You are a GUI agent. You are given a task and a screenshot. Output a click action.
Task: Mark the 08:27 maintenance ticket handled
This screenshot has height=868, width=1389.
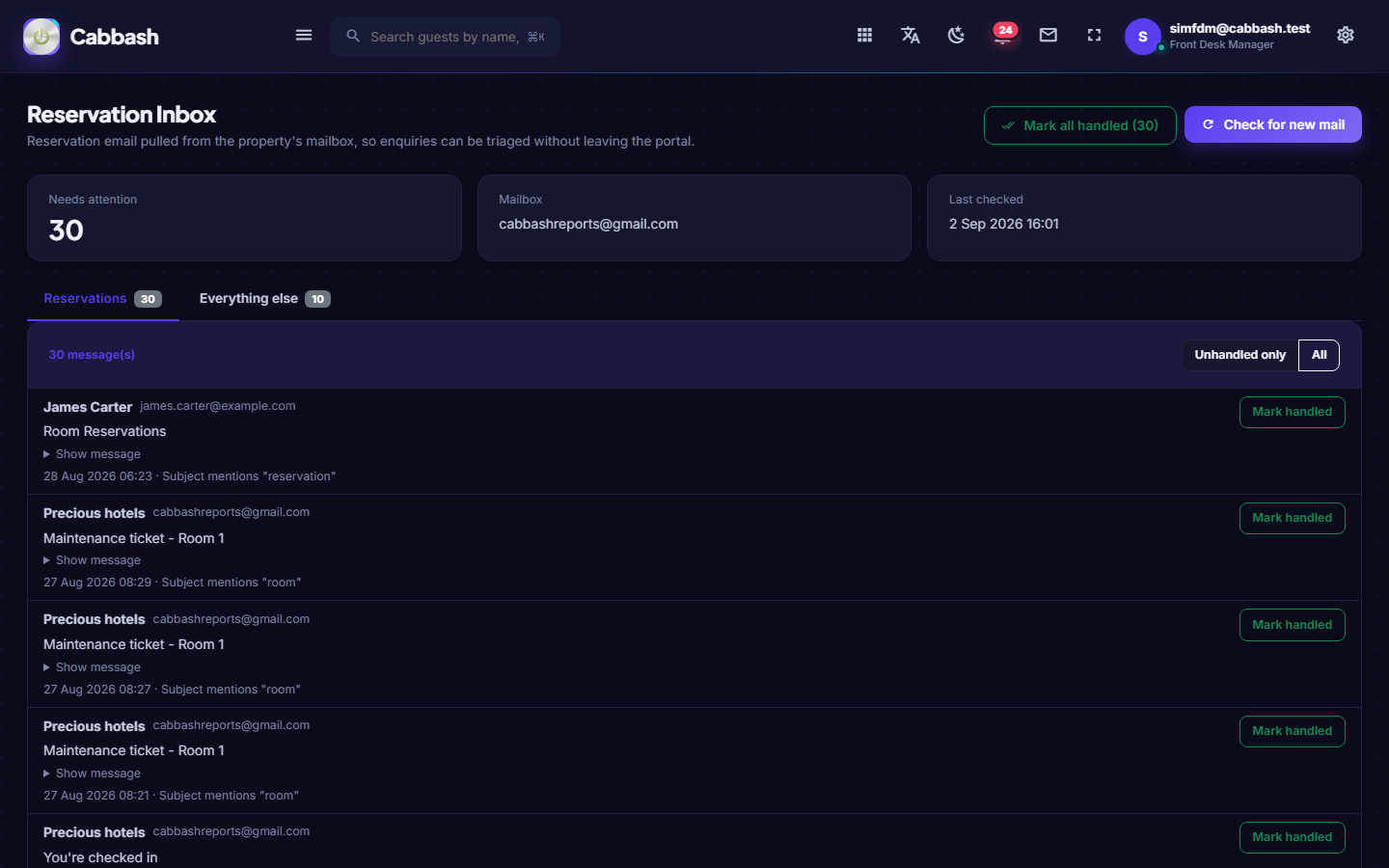pos(1292,625)
